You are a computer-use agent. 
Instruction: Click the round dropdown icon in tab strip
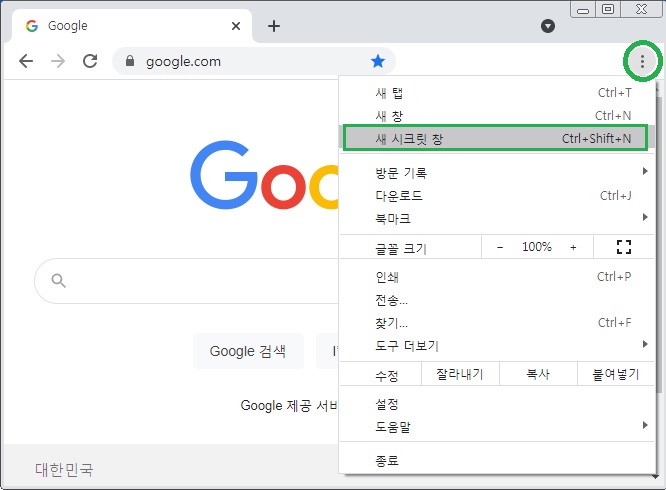(547, 26)
